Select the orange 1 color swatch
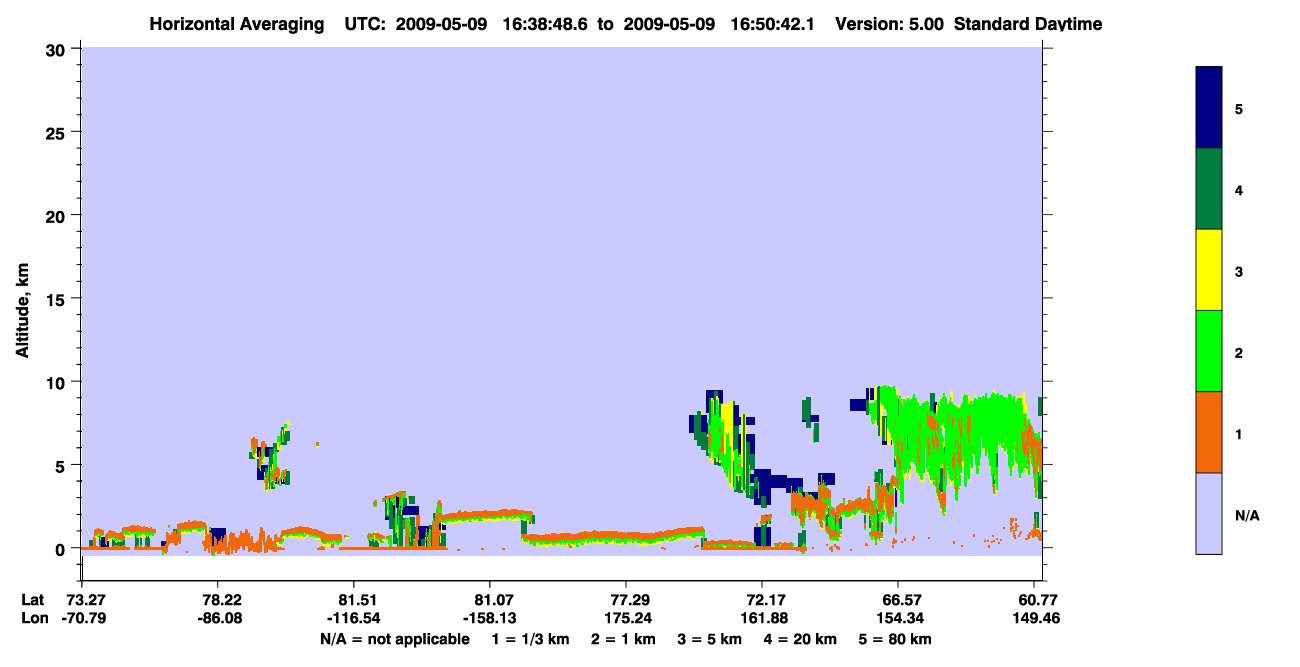1300x667 pixels. (x=1209, y=432)
